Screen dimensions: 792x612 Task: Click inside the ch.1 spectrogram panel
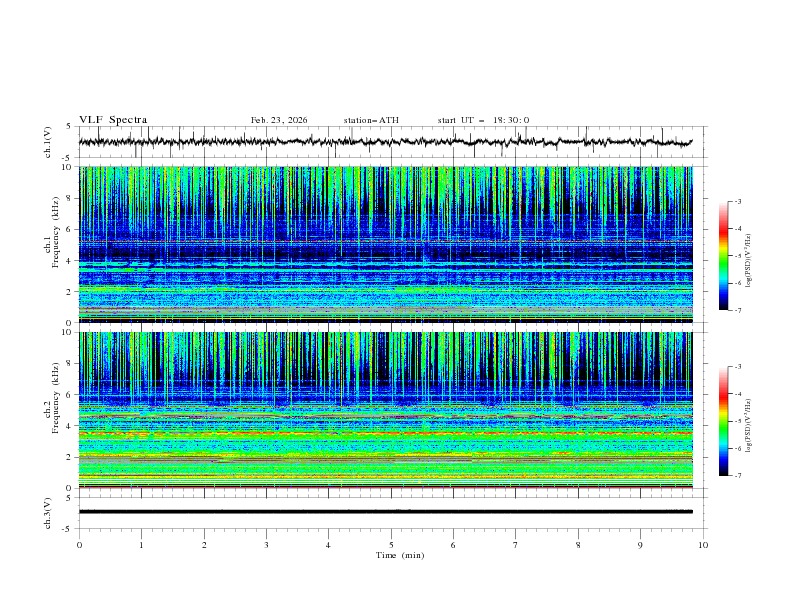pyautogui.click(x=390, y=245)
